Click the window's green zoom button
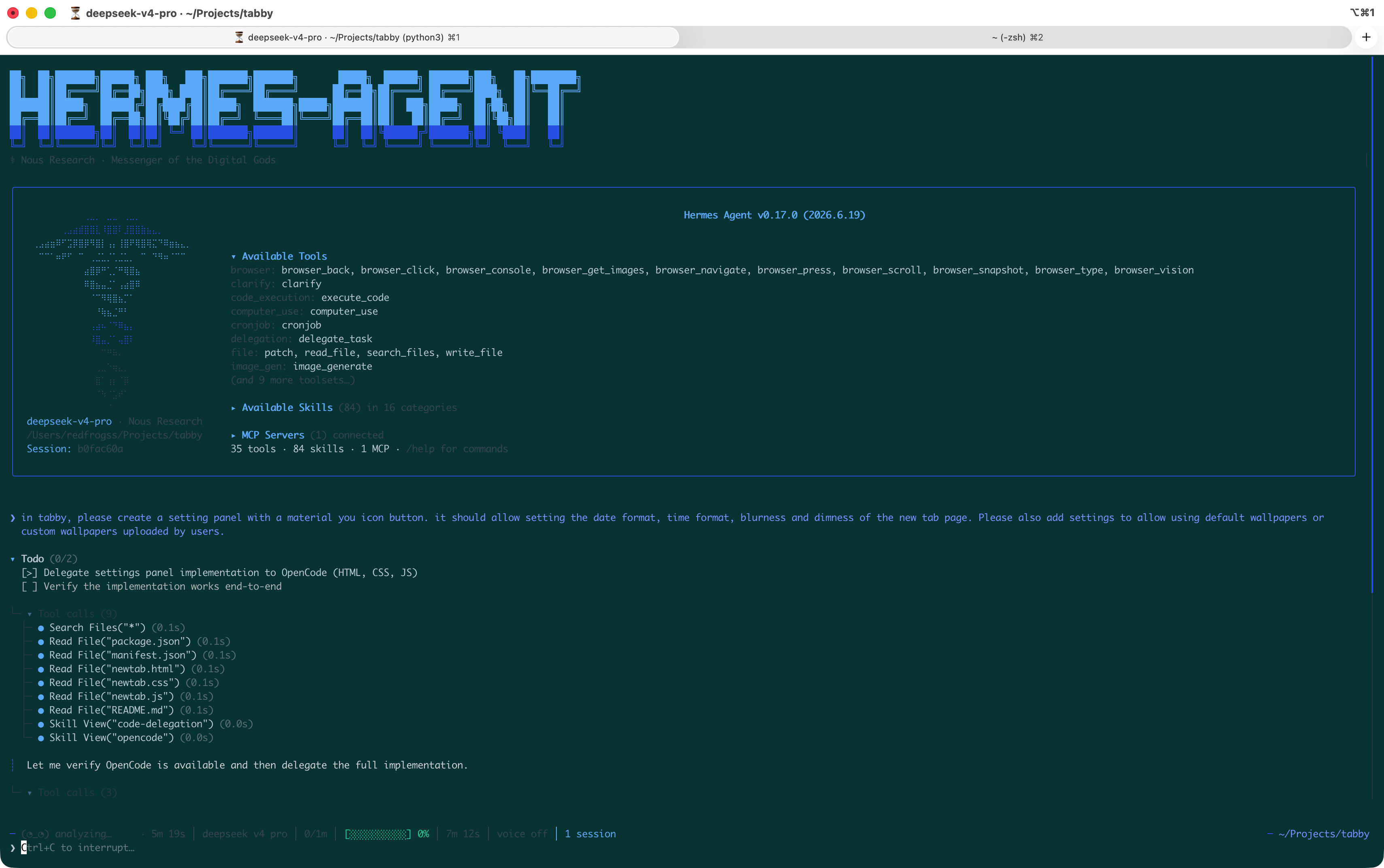 [51, 13]
